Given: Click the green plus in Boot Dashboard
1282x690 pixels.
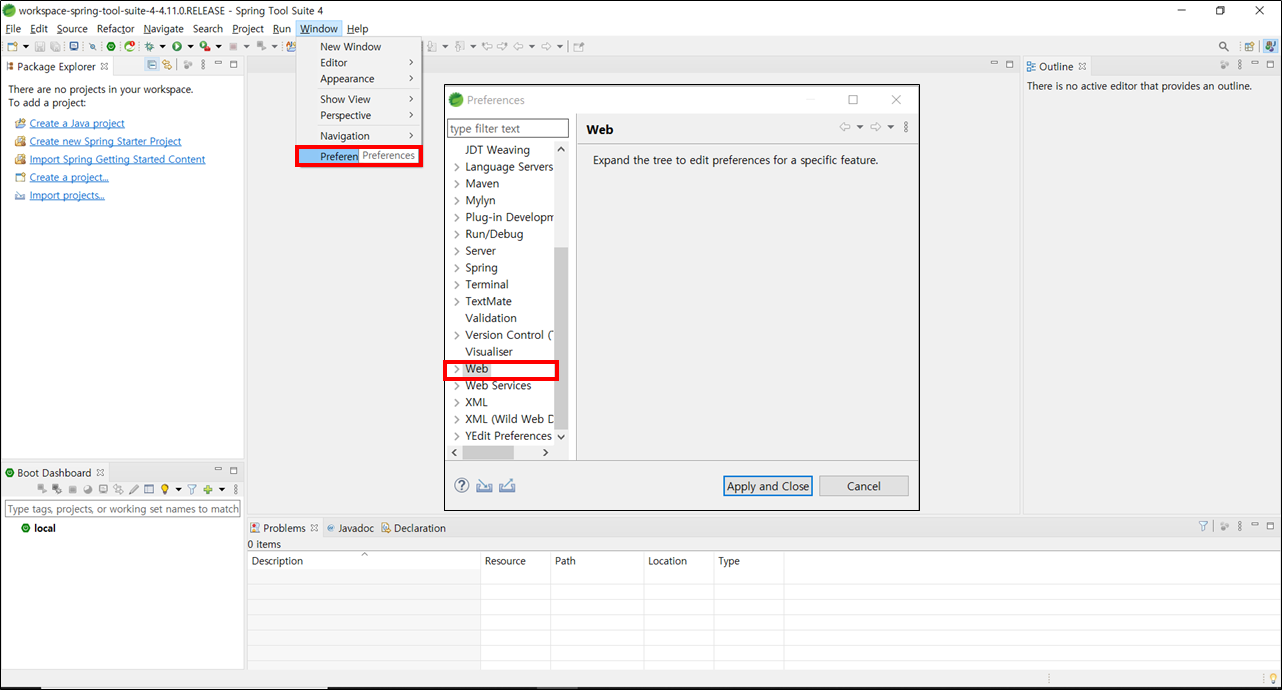Looking at the screenshot, I should (208, 489).
